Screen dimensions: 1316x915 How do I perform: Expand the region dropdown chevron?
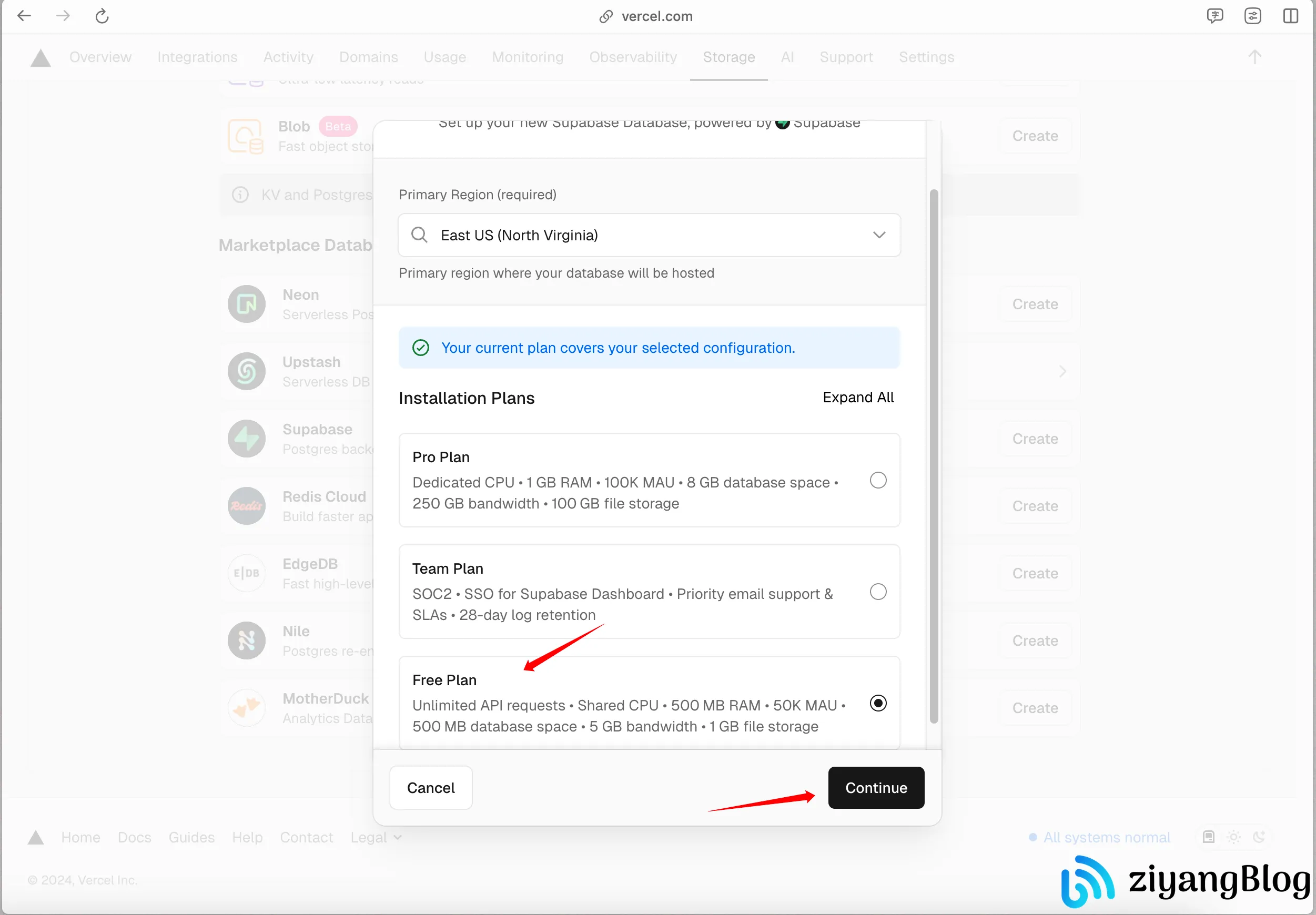879,235
